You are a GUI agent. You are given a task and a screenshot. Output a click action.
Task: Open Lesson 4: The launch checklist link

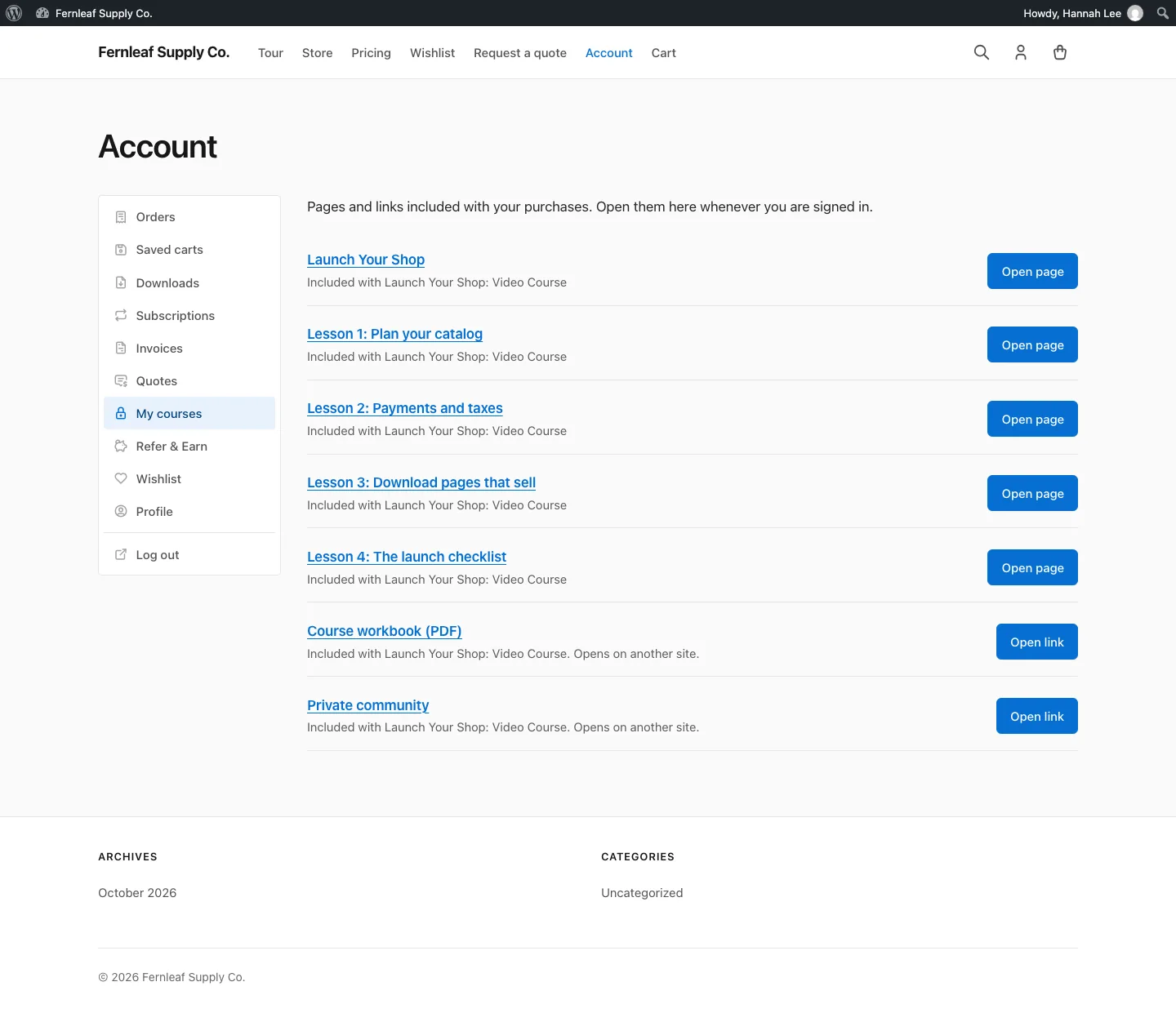tap(407, 557)
